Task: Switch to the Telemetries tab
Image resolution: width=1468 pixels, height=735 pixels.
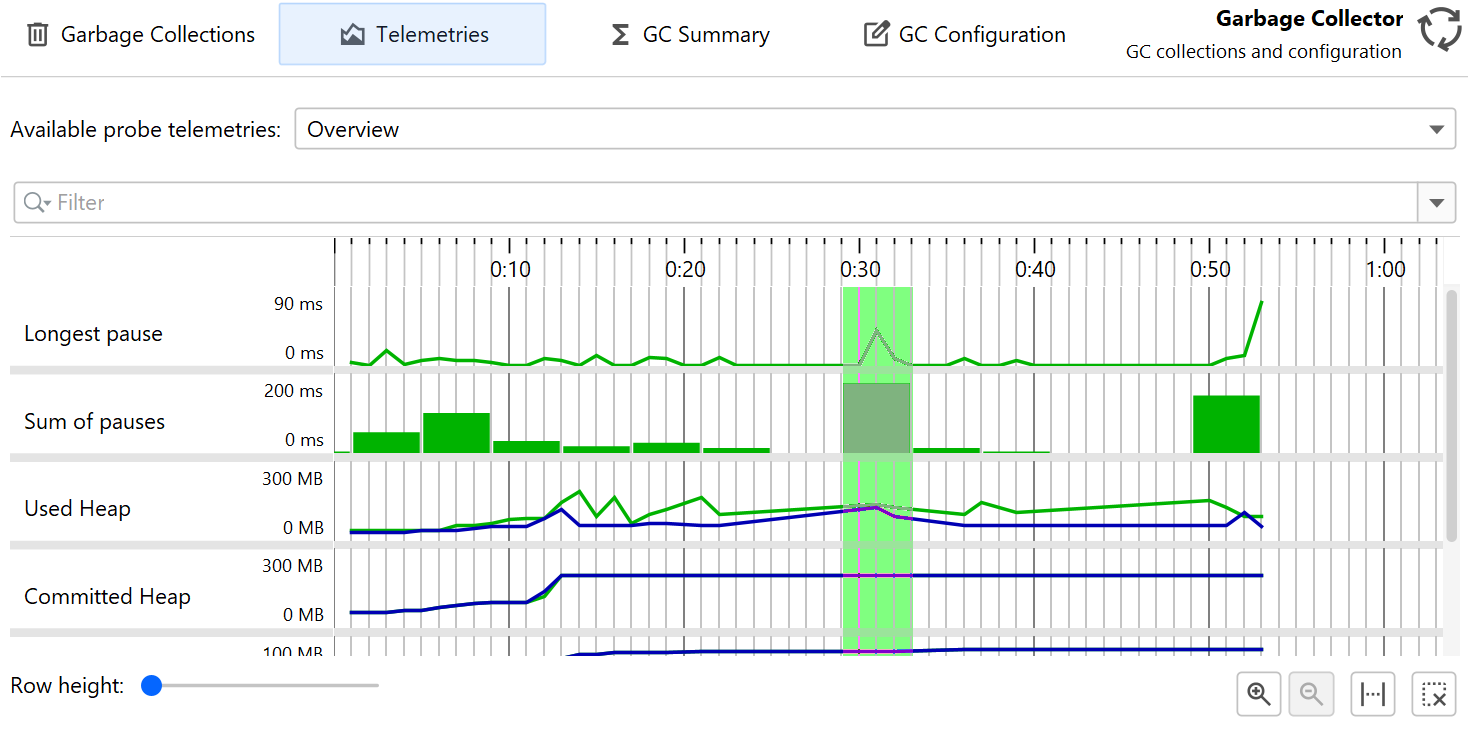Action: tap(412, 35)
